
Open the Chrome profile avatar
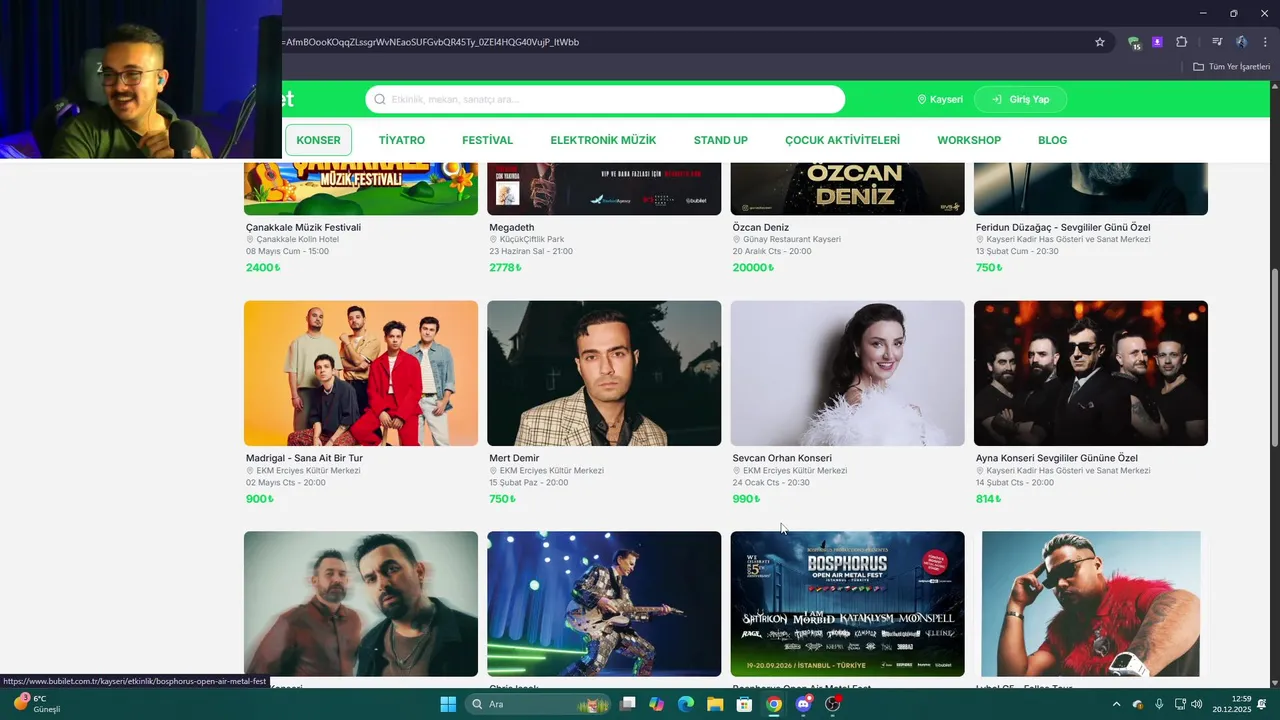click(x=1241, y=42)
